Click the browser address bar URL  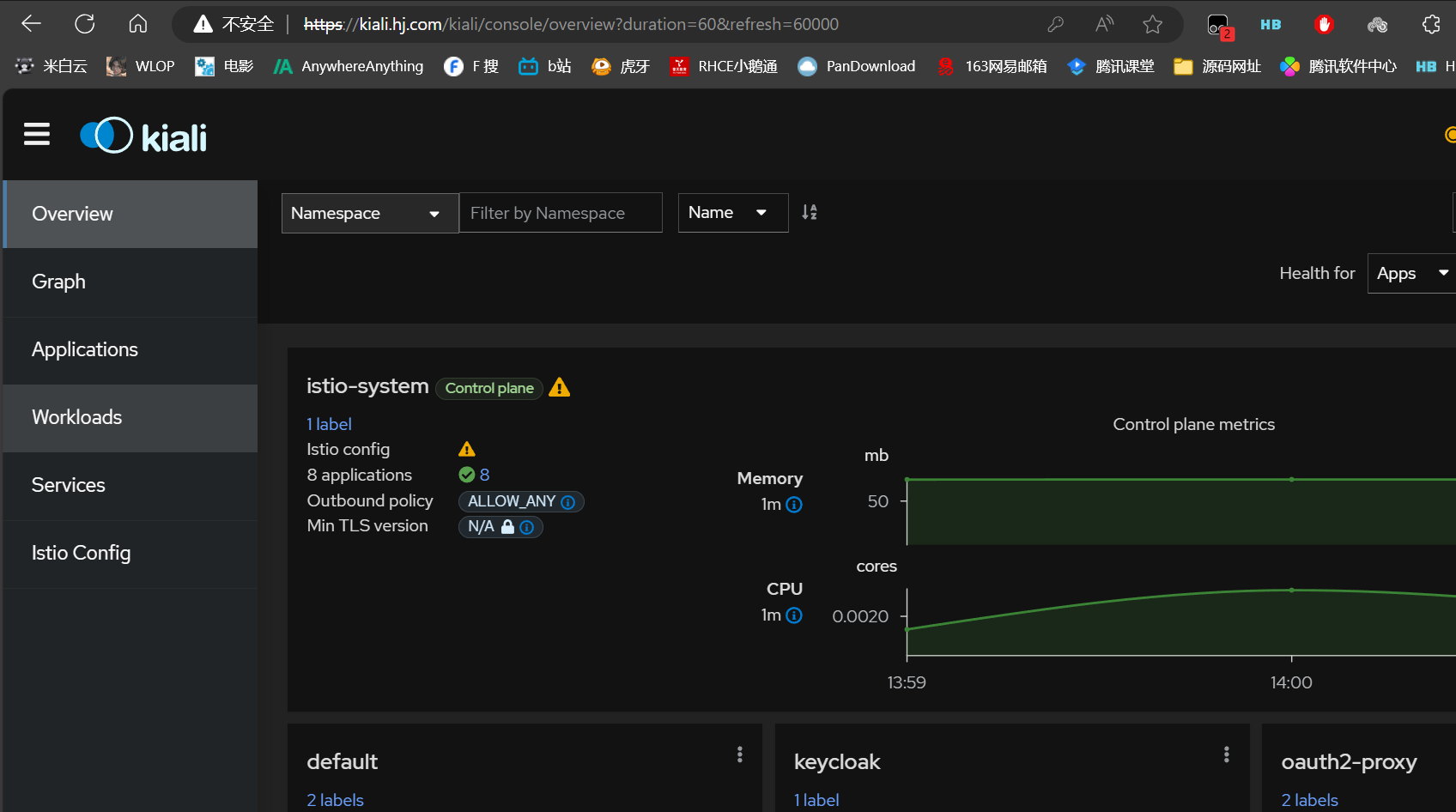coord(571,24)
